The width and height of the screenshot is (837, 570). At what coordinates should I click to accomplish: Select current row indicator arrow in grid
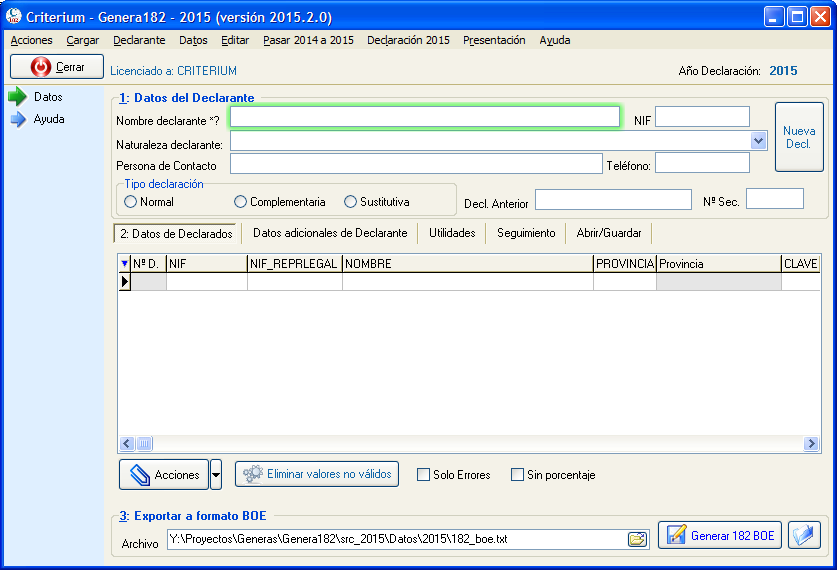[x=125, y=281]
